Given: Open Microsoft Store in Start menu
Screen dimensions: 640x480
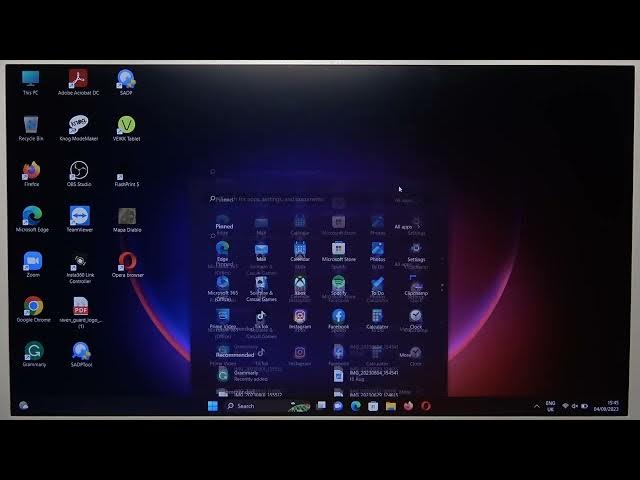Looking at the screenshot, I should [x=338, y=251].
